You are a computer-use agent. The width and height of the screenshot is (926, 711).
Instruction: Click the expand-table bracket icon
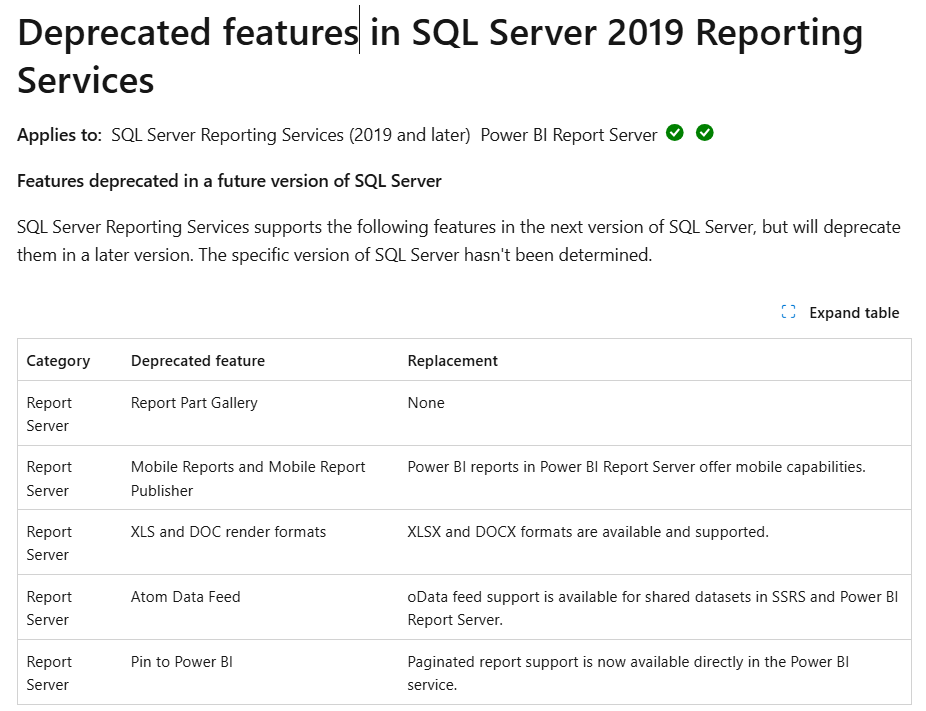[787, 312]
